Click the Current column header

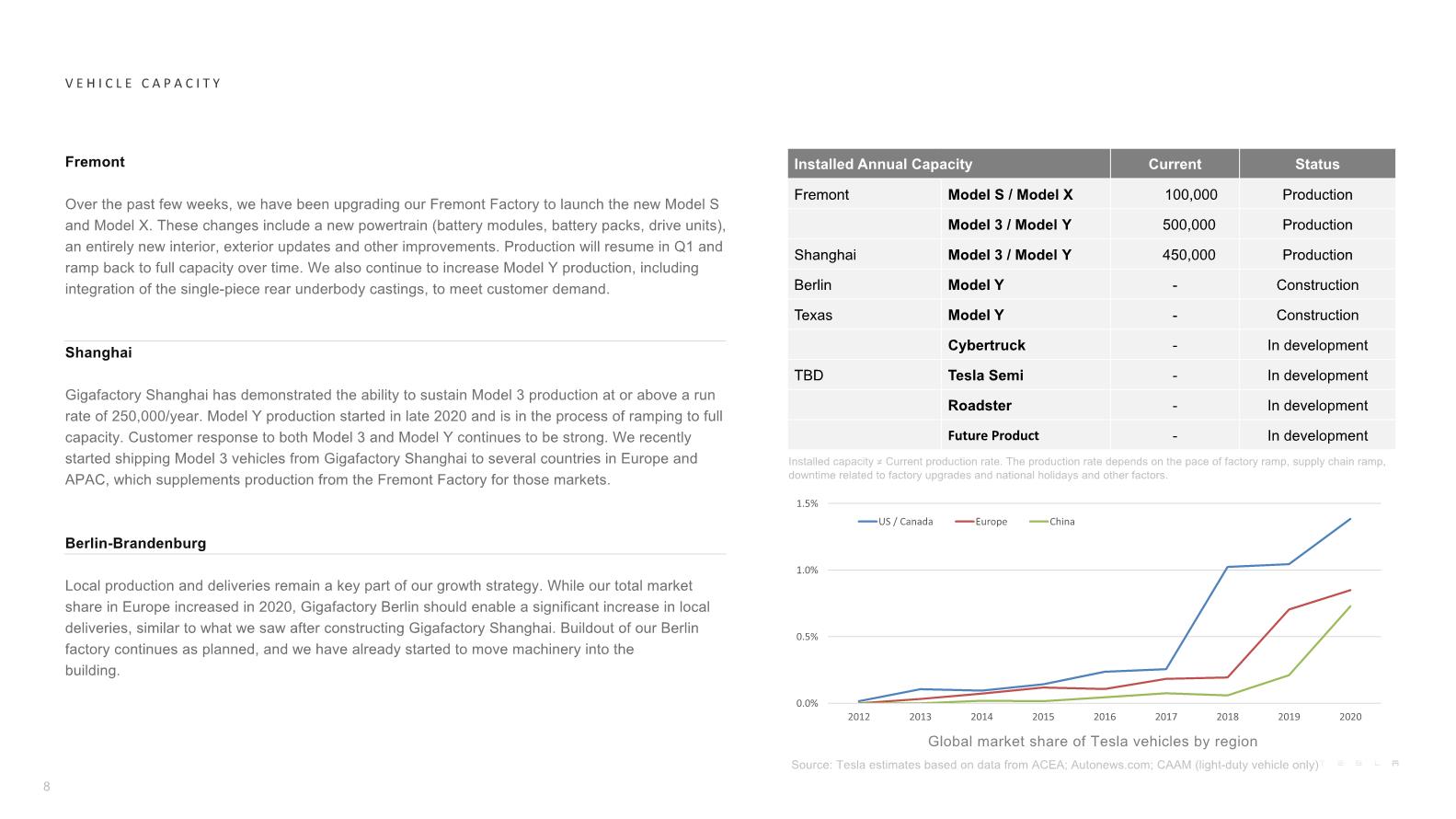pos(1175,164)
